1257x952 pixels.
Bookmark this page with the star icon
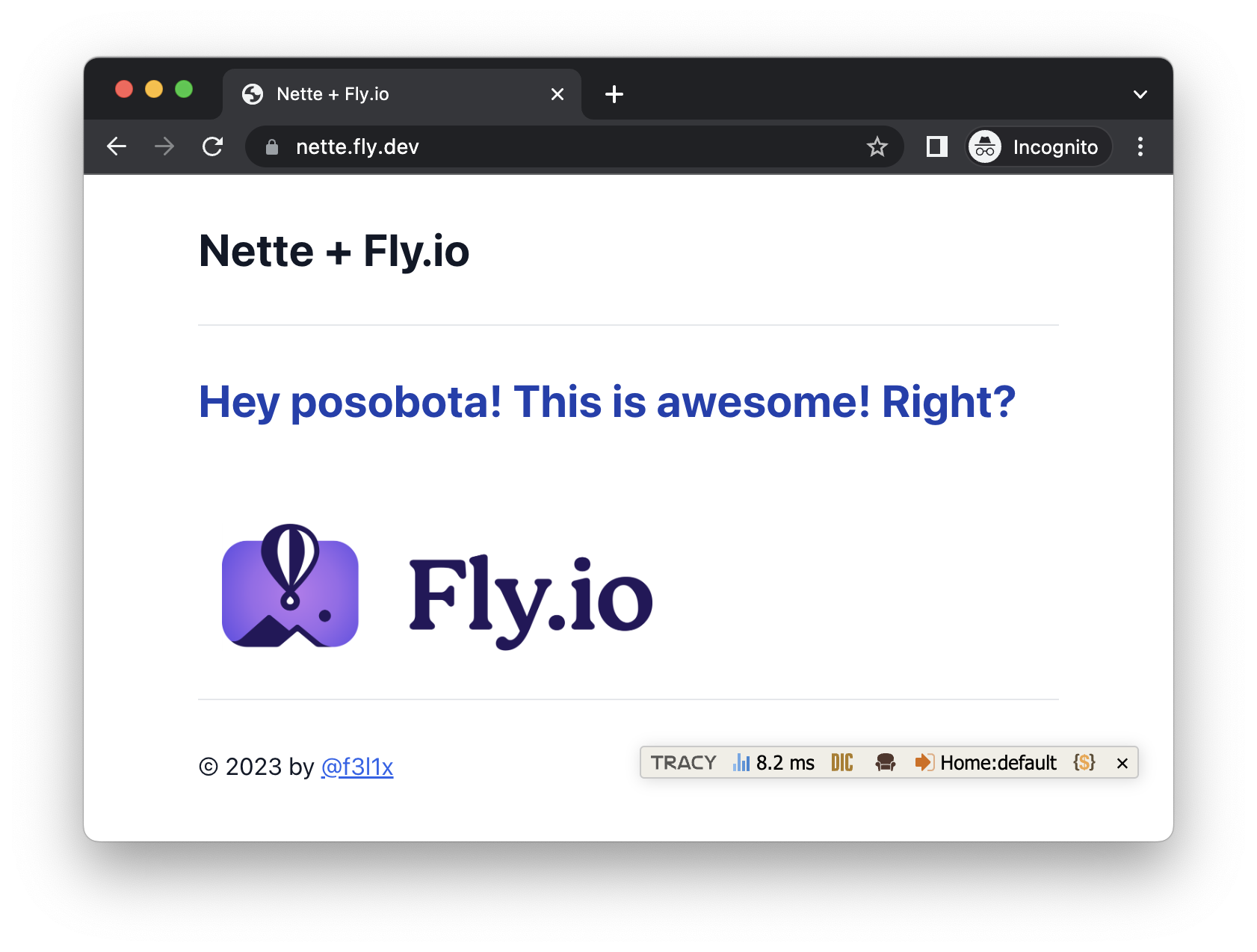(x=877, y=146)
